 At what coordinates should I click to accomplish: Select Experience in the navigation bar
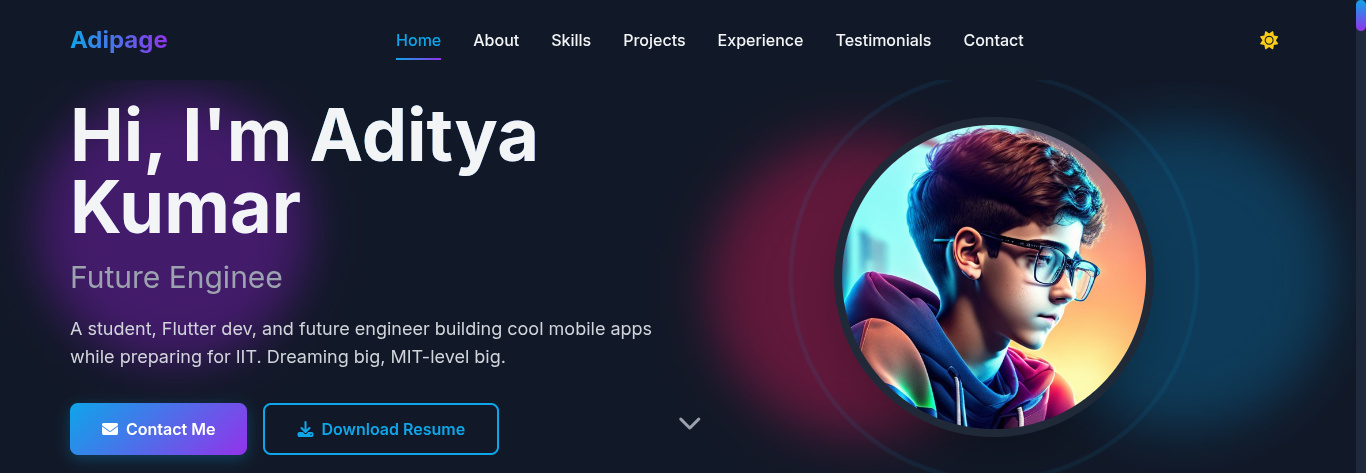tap(760, 40)
